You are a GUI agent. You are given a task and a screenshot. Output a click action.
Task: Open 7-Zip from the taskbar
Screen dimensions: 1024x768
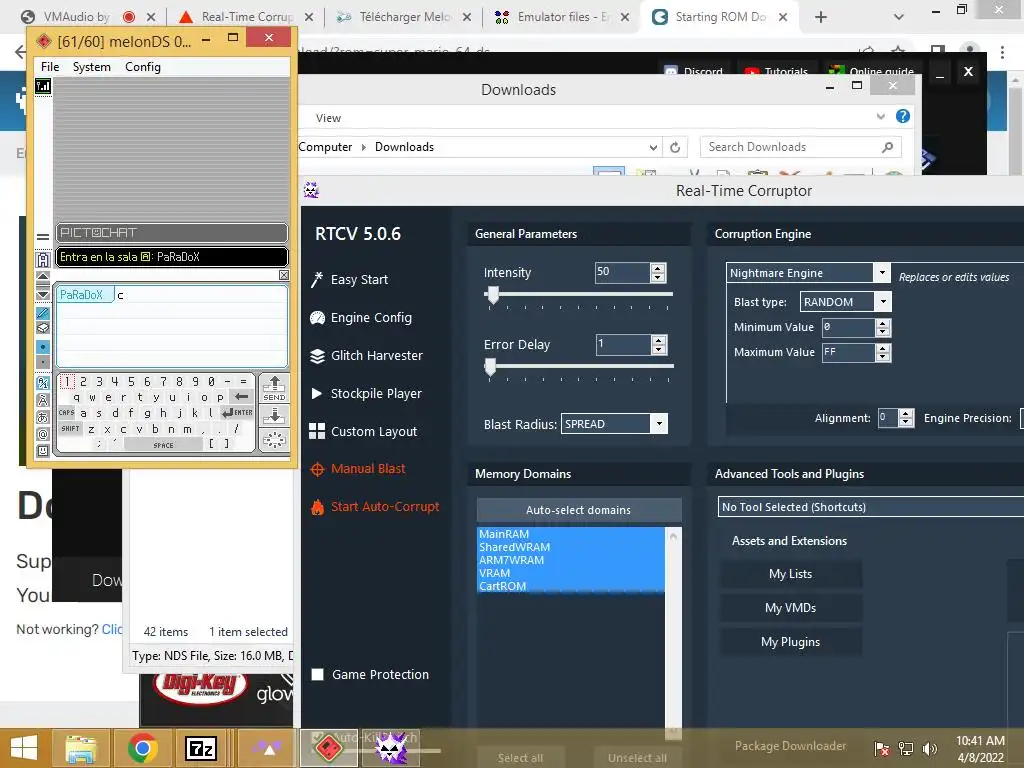point(200,748)
